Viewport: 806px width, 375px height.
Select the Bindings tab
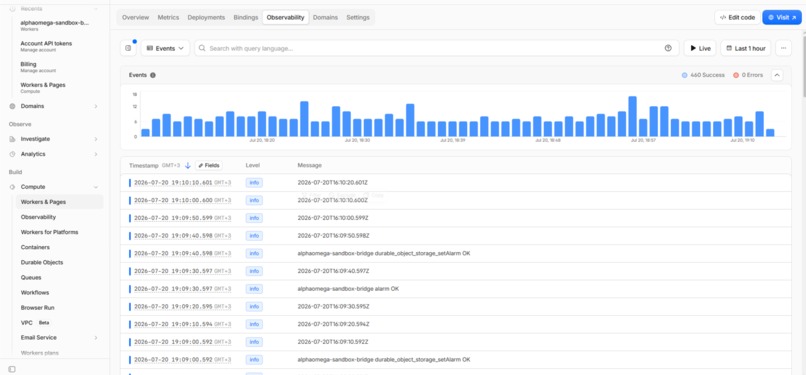(246, 17)
